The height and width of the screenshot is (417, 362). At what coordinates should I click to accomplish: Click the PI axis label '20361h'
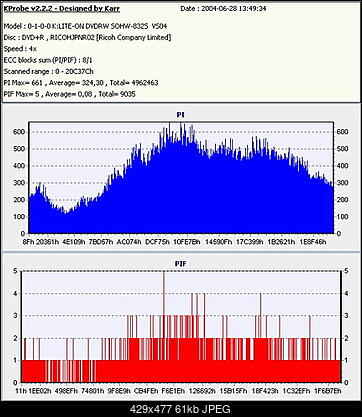click(x=48, y=242)
